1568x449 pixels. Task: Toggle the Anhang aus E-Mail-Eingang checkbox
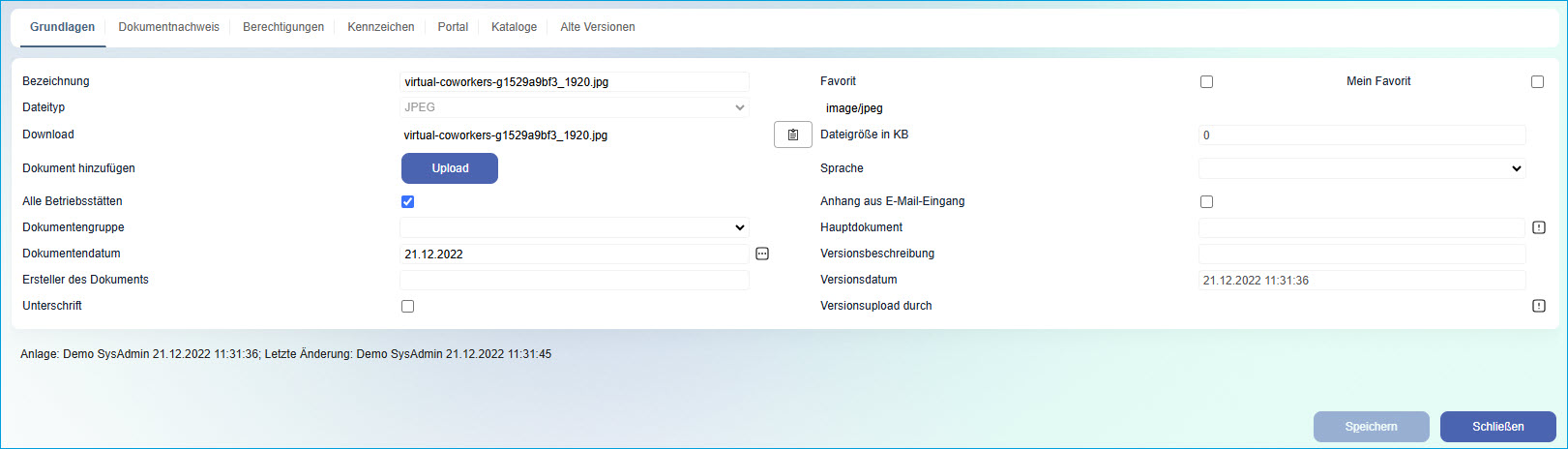(x=1206, y=201)
